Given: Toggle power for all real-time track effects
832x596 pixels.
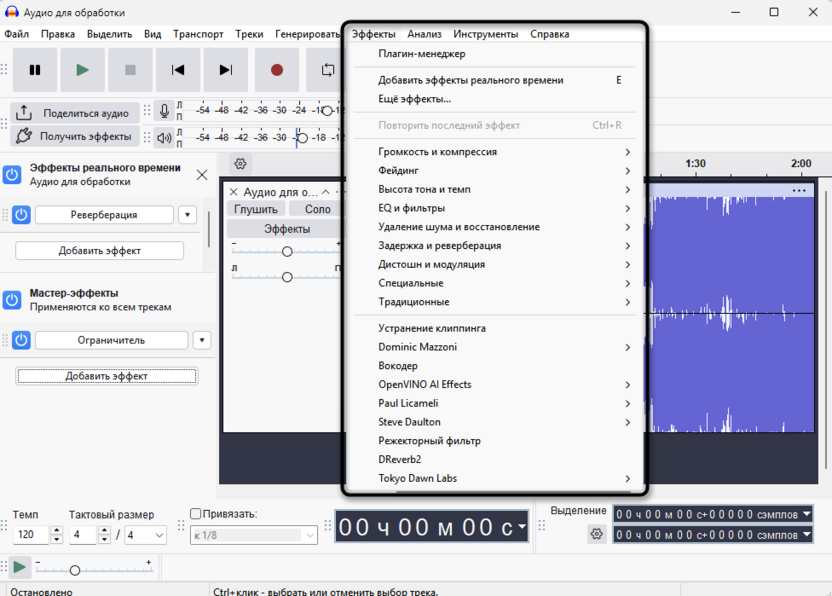Looking at the screenshot, I should (x=12, y=175).
